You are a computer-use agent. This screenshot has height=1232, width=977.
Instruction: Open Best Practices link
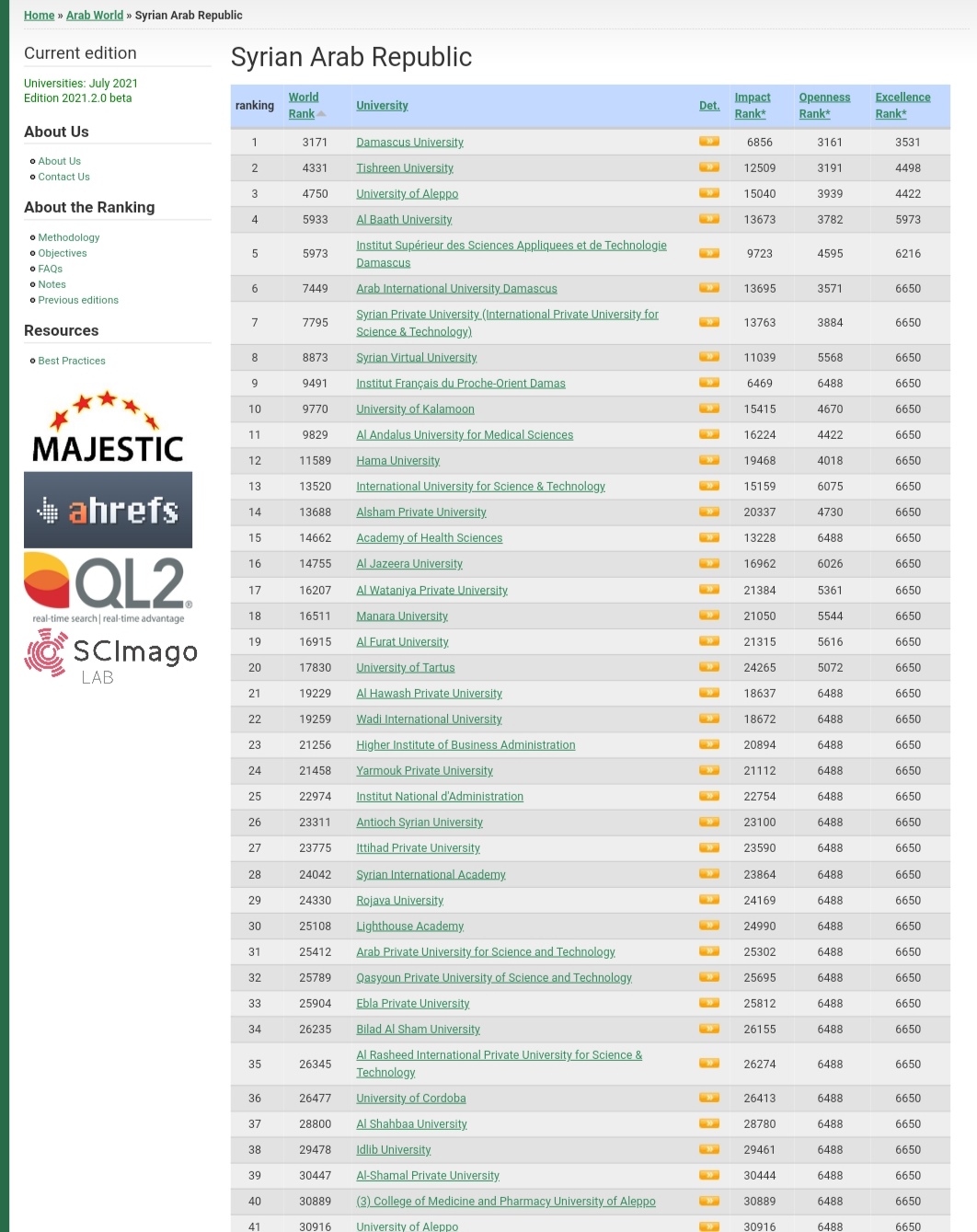(x=72, y=361)
